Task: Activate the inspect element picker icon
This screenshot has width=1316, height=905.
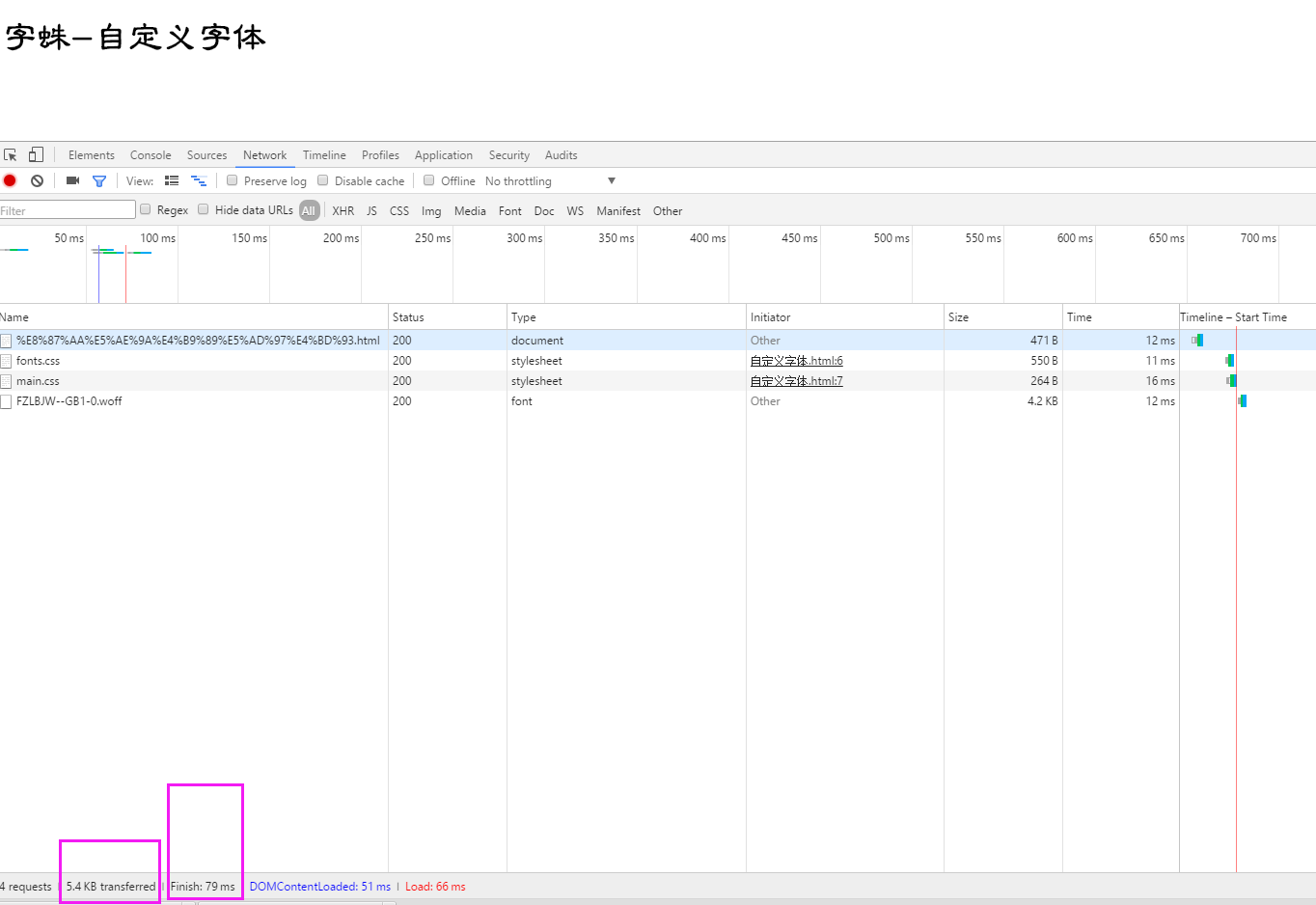Action: coord(11,154)
